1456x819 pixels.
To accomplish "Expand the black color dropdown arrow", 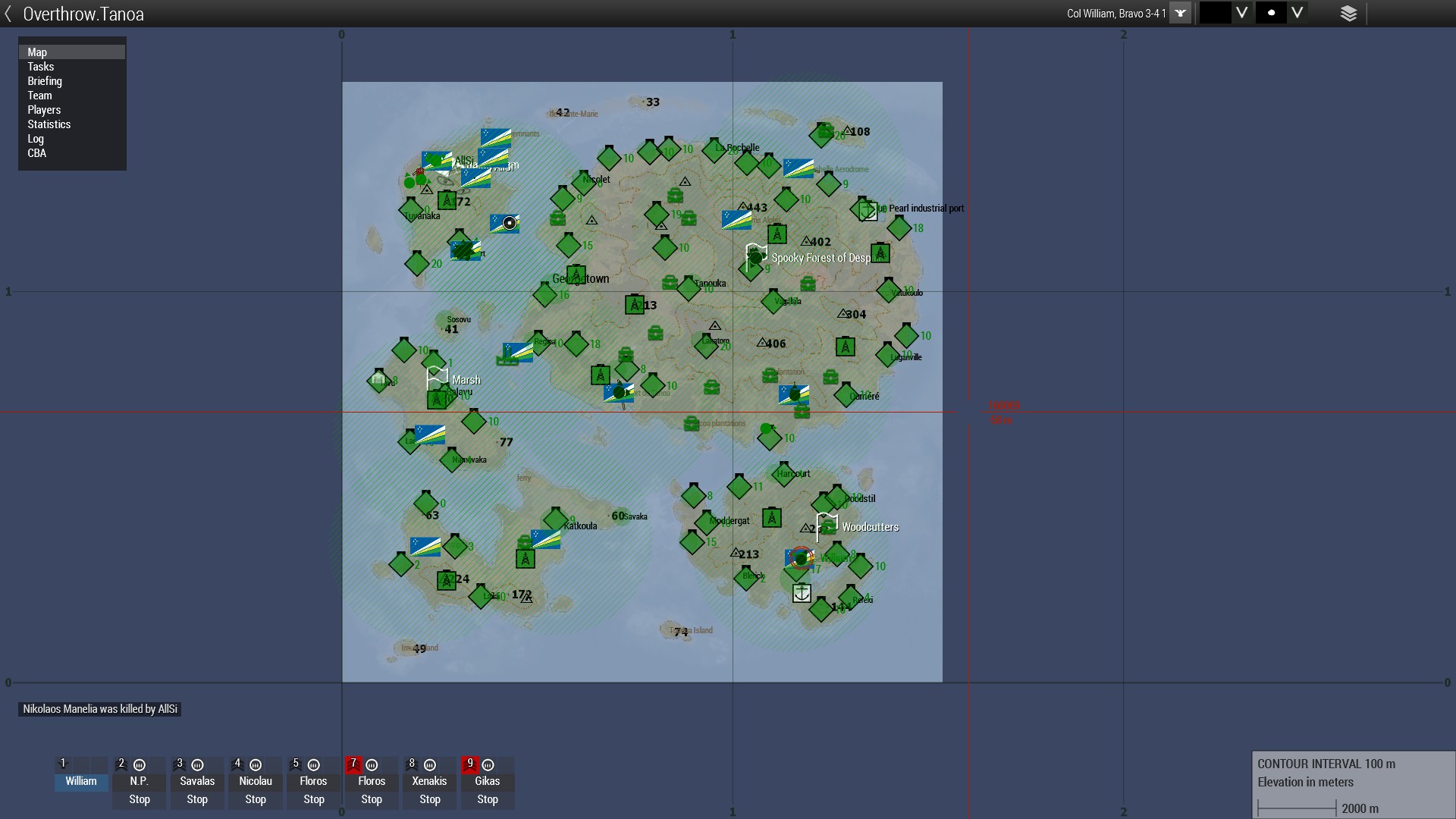I will (x=1241, y=13).
